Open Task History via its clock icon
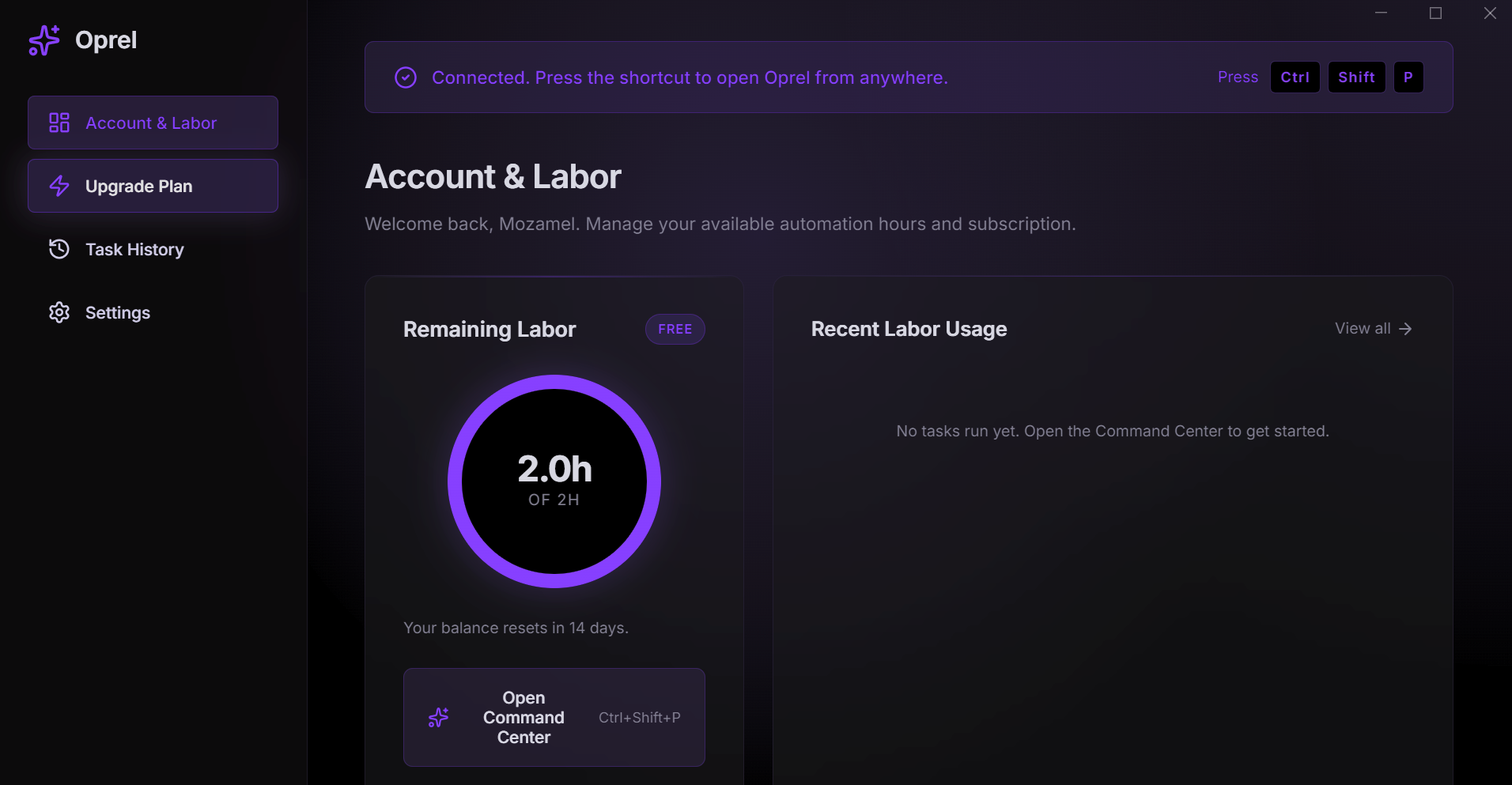The width and height of the screenshot is (1512, 785). click(59, 249)
